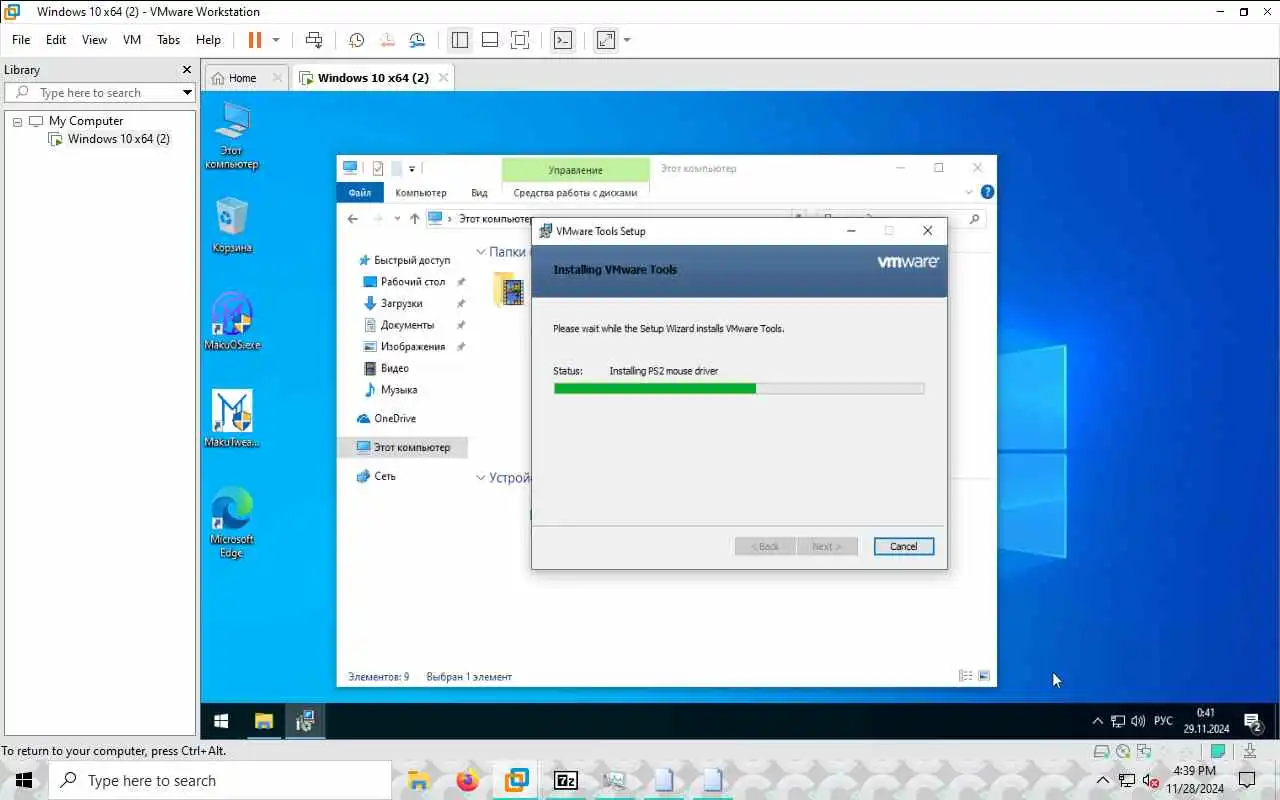Open the Help menu
Screen dimensions: 1280x800
click(x=208, y=40)
